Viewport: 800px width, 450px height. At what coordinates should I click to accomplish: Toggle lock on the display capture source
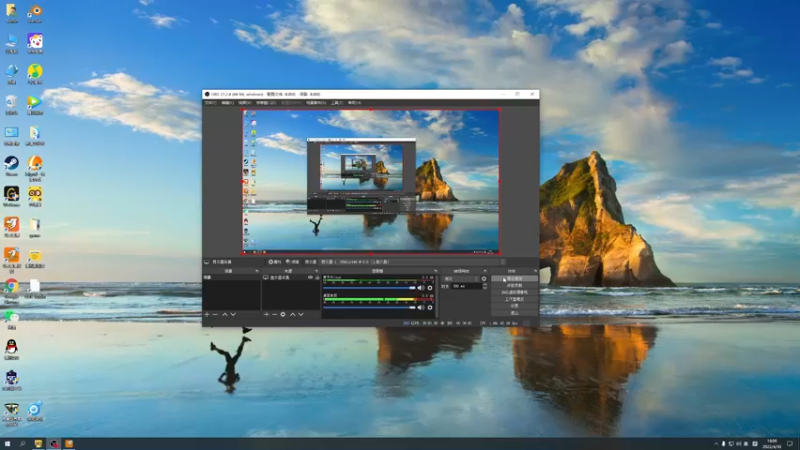coord(317,278)
